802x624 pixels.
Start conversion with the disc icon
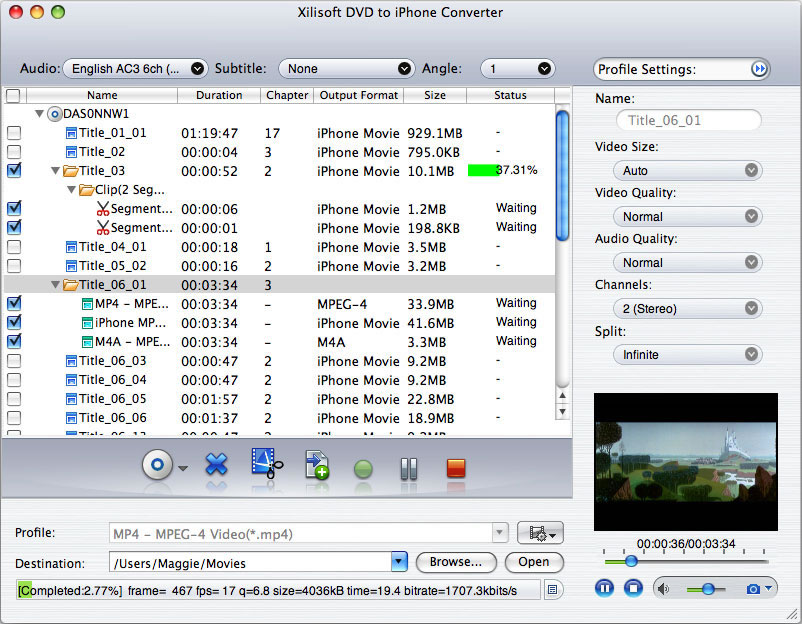coord(159,466)
